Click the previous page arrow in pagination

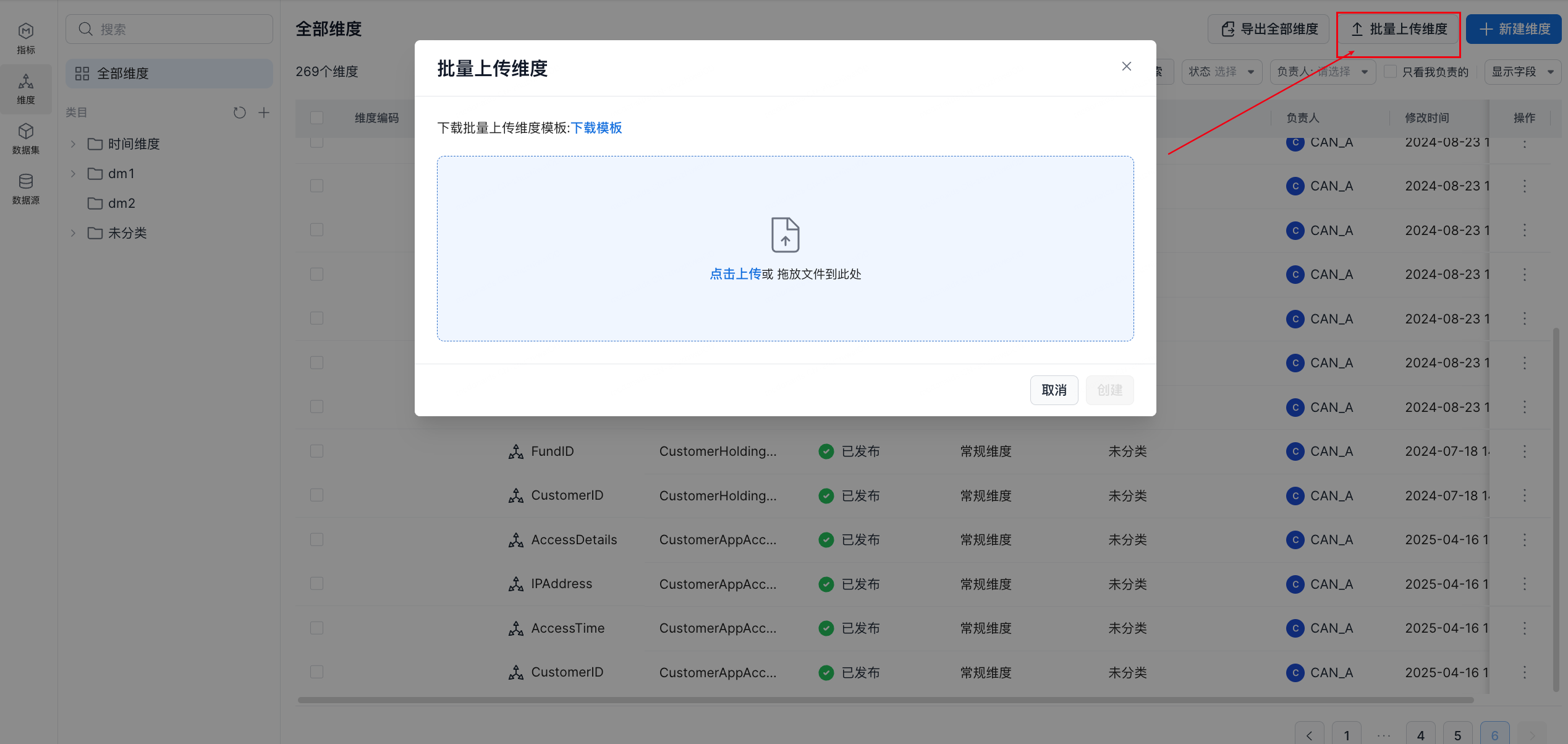tap(1309, 735)
